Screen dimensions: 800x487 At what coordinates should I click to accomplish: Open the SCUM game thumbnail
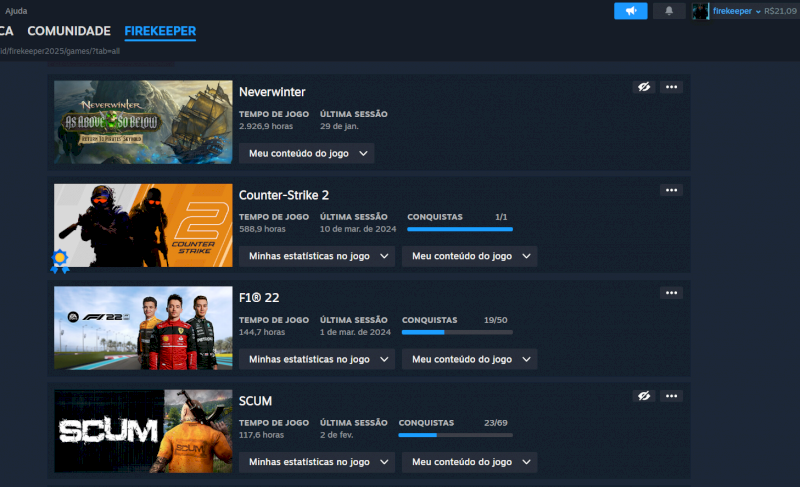[143, 431]
